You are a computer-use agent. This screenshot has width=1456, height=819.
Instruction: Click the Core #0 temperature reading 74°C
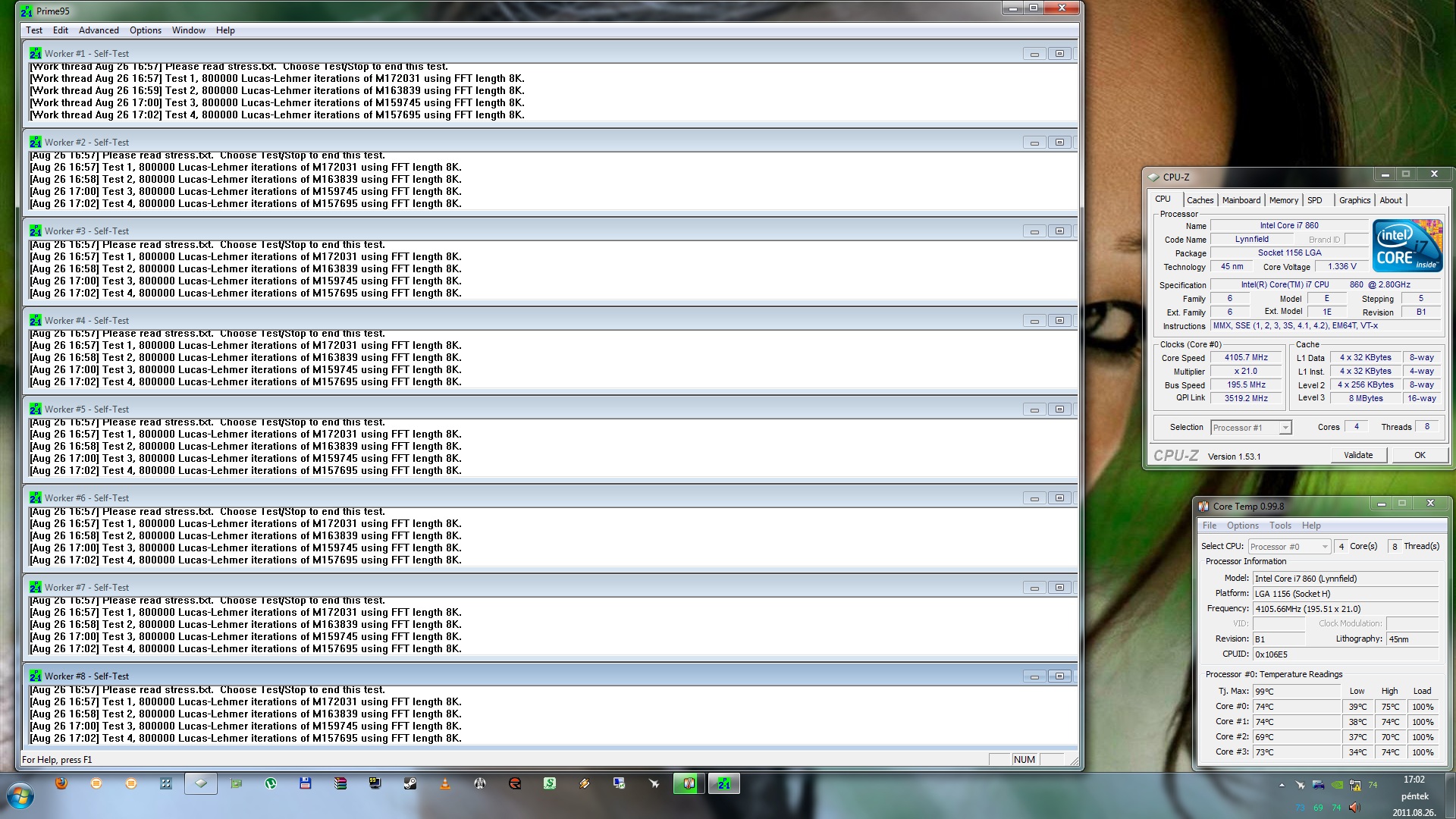pos(1297,707)
